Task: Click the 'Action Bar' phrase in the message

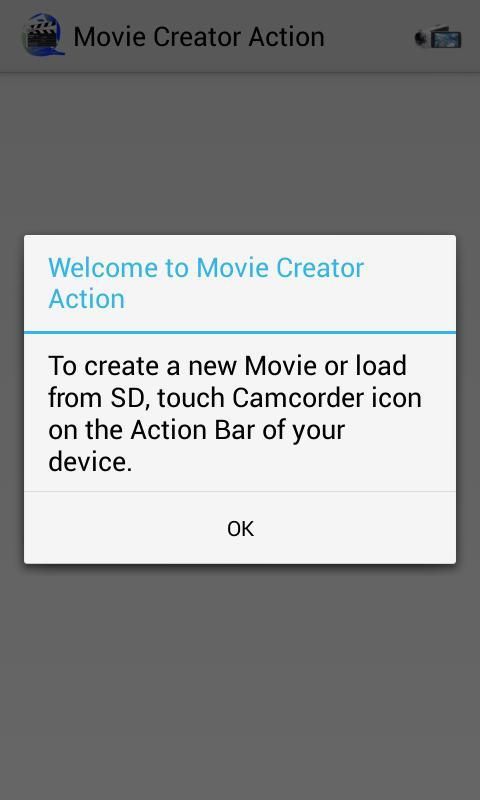Action: (x=192, y=430)
